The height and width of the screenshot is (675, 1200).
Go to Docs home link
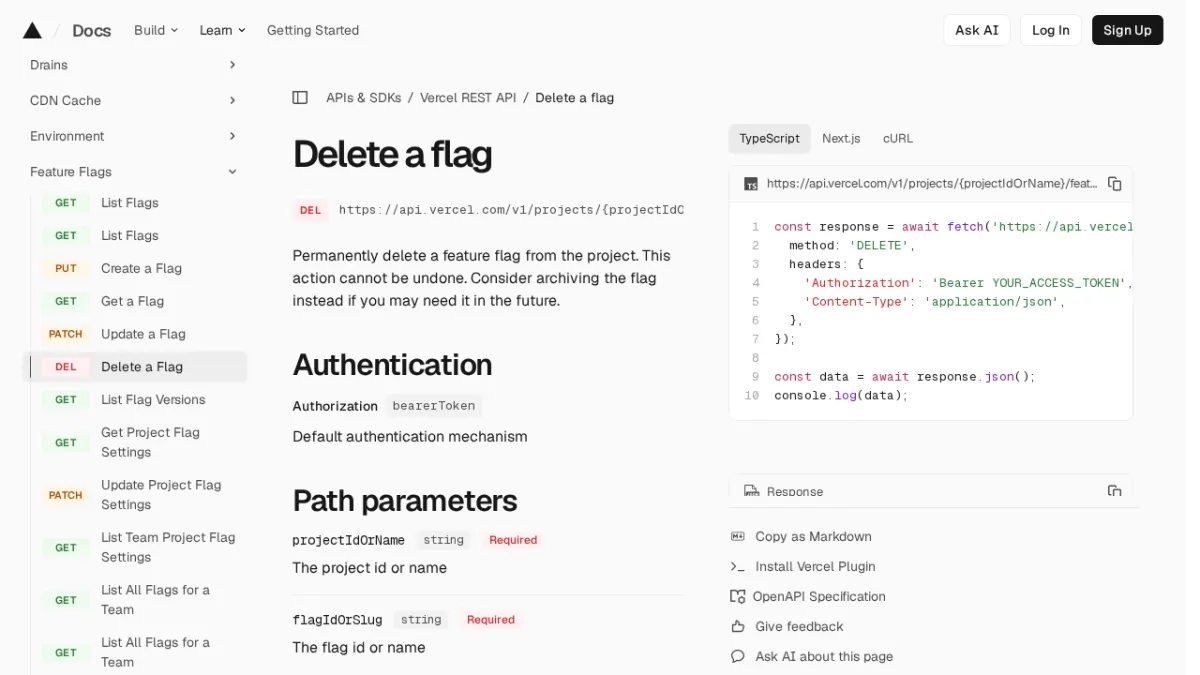(92, 31)
